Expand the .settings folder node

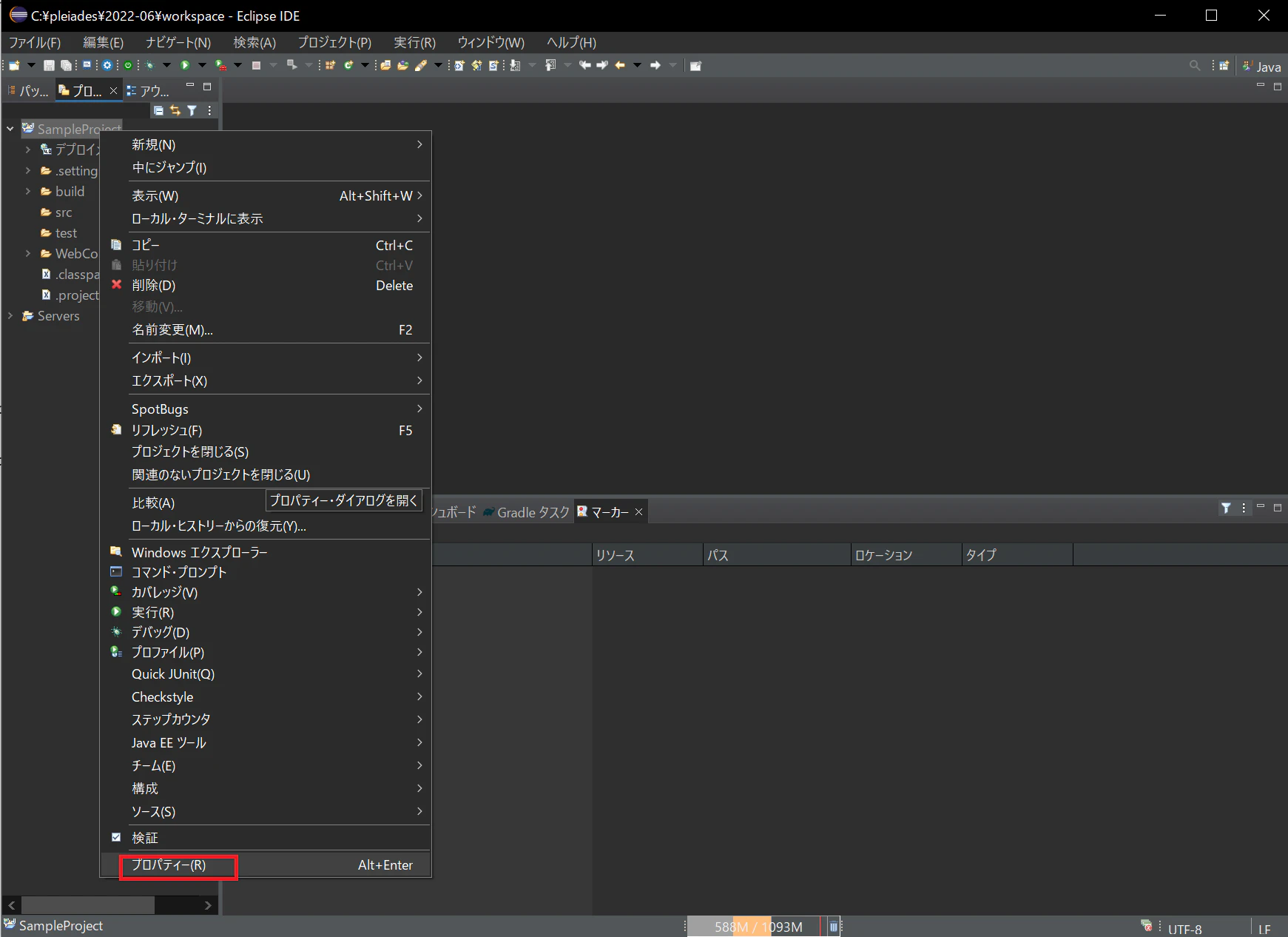click(28, 170)
